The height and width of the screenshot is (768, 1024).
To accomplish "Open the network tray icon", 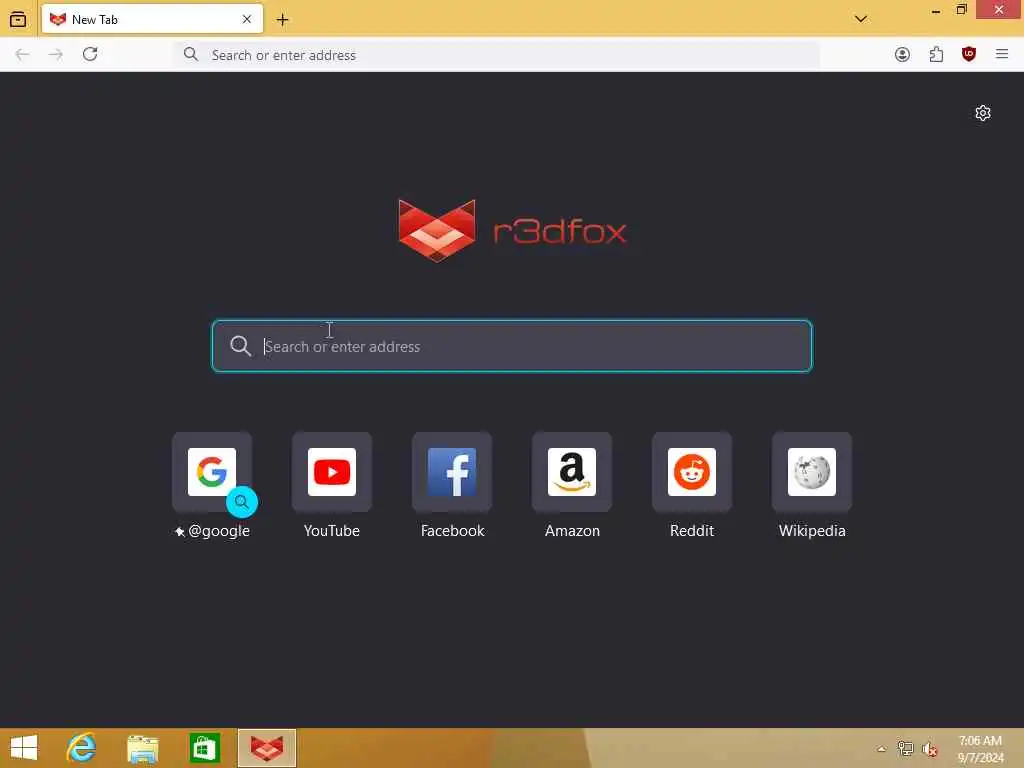I will point(905,749).
